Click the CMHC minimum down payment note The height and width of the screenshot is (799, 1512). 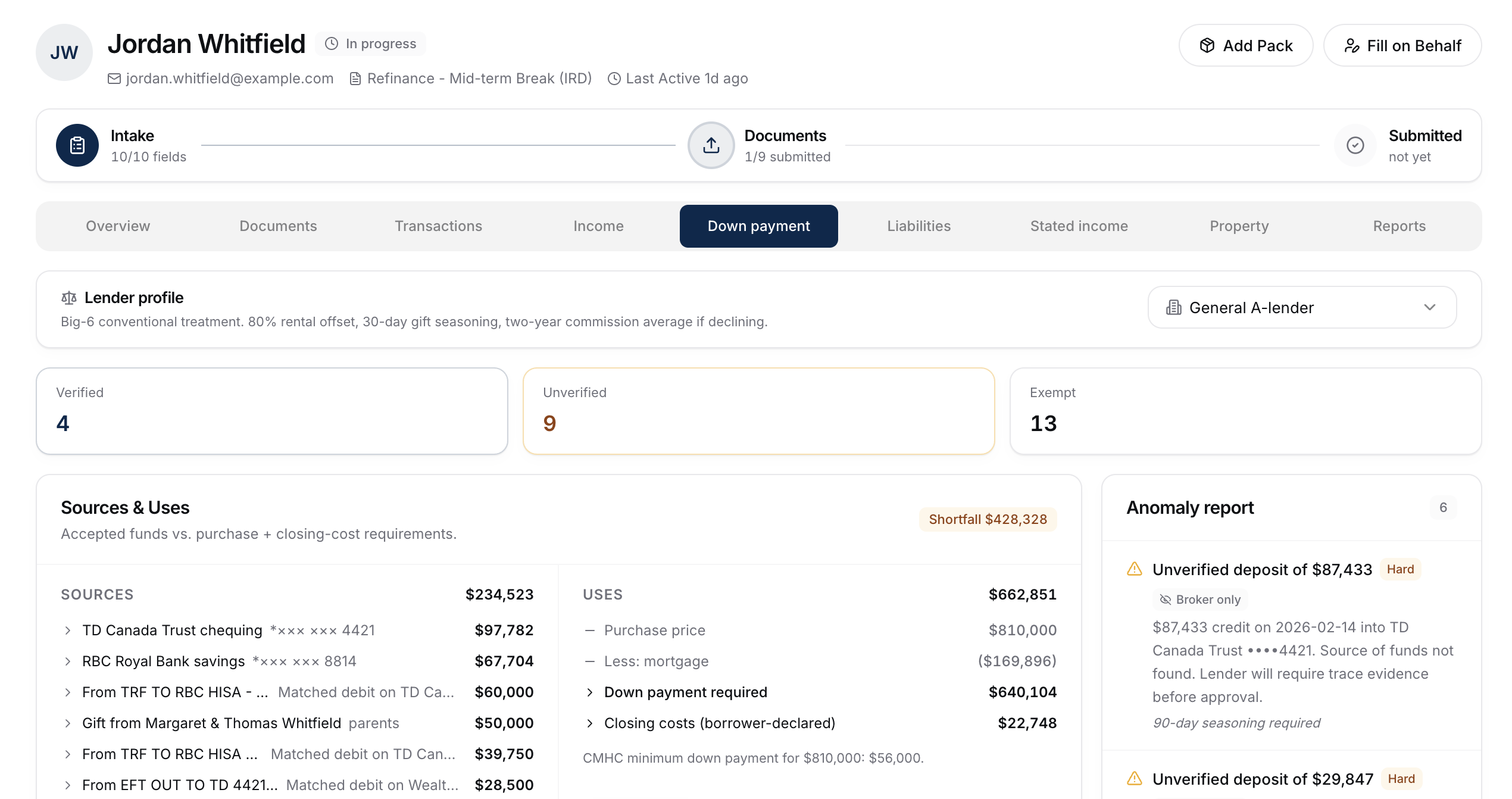click(753, 758)
